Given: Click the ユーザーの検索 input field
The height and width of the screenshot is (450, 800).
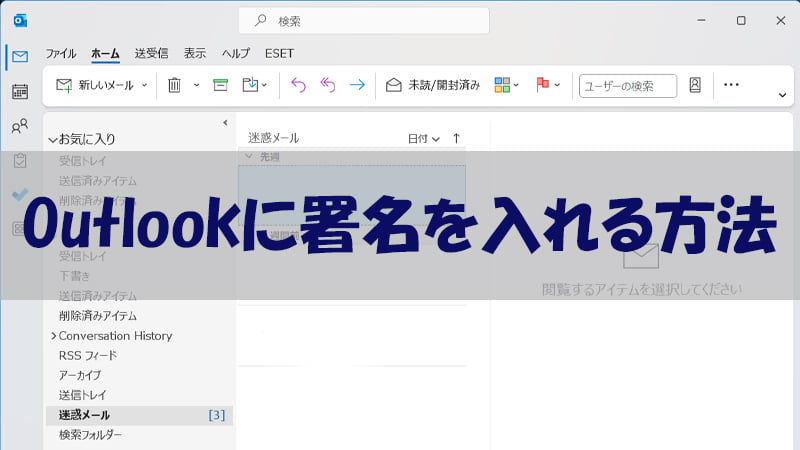Looking at the screenshot, I should (x=627, y=85).
